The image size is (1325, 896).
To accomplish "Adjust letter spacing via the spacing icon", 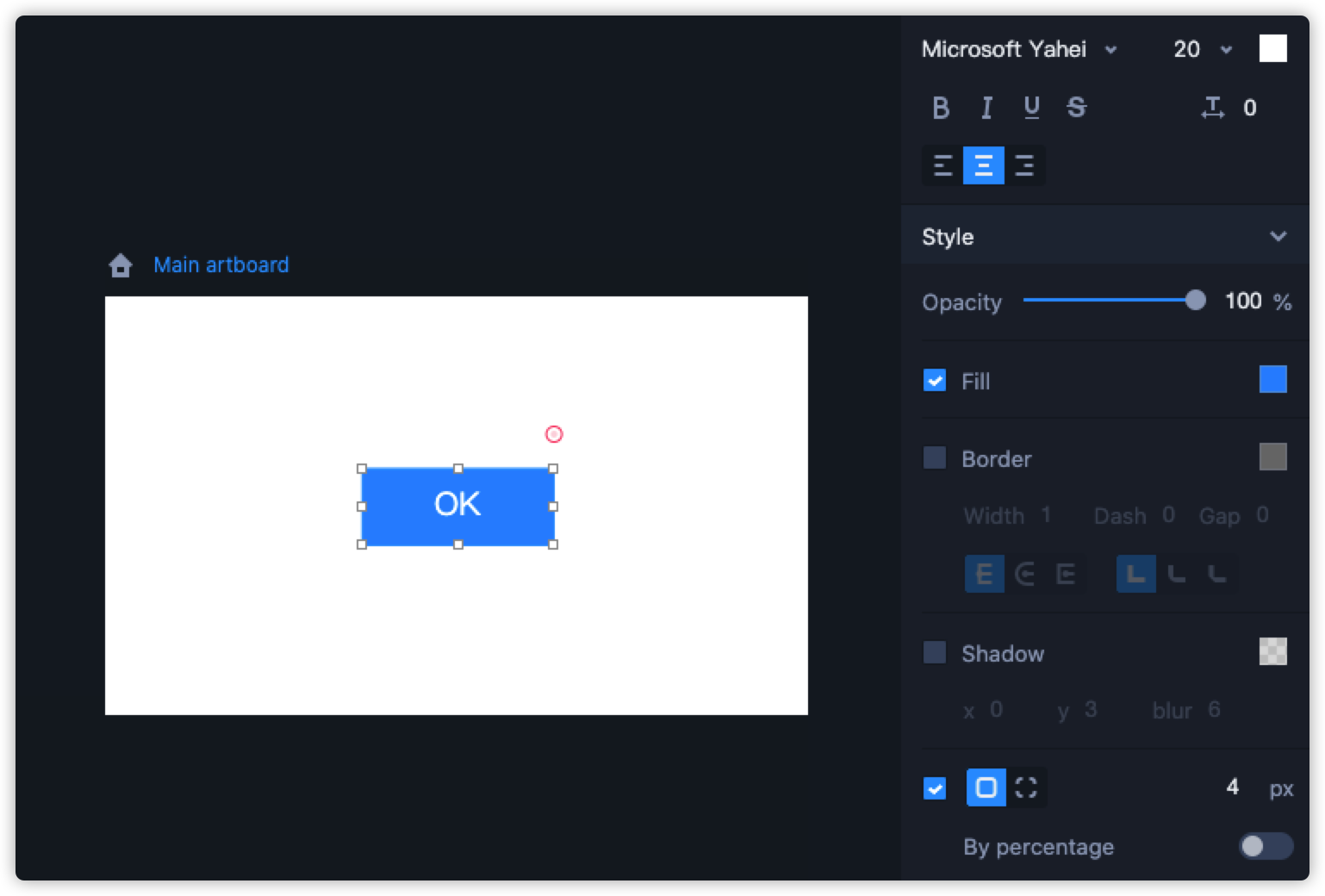I will point(1213,108).
